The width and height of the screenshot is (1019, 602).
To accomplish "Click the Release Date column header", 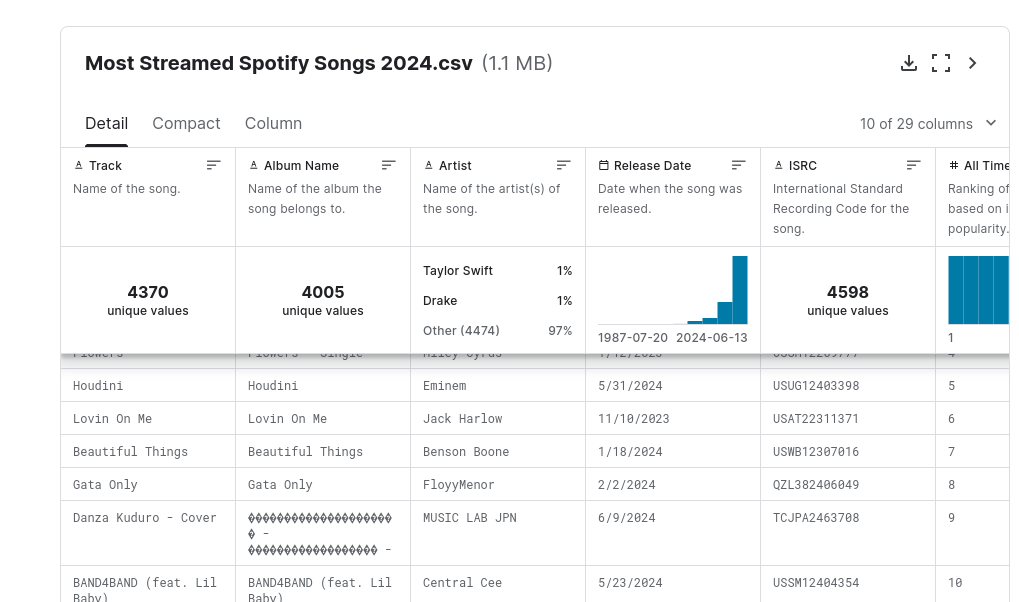I will (651, 165).
